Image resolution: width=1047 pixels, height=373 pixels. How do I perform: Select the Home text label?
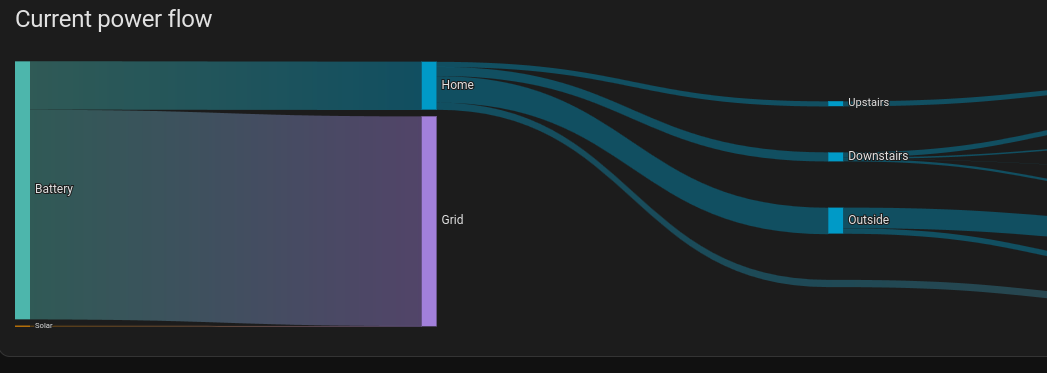coord(457,85)
